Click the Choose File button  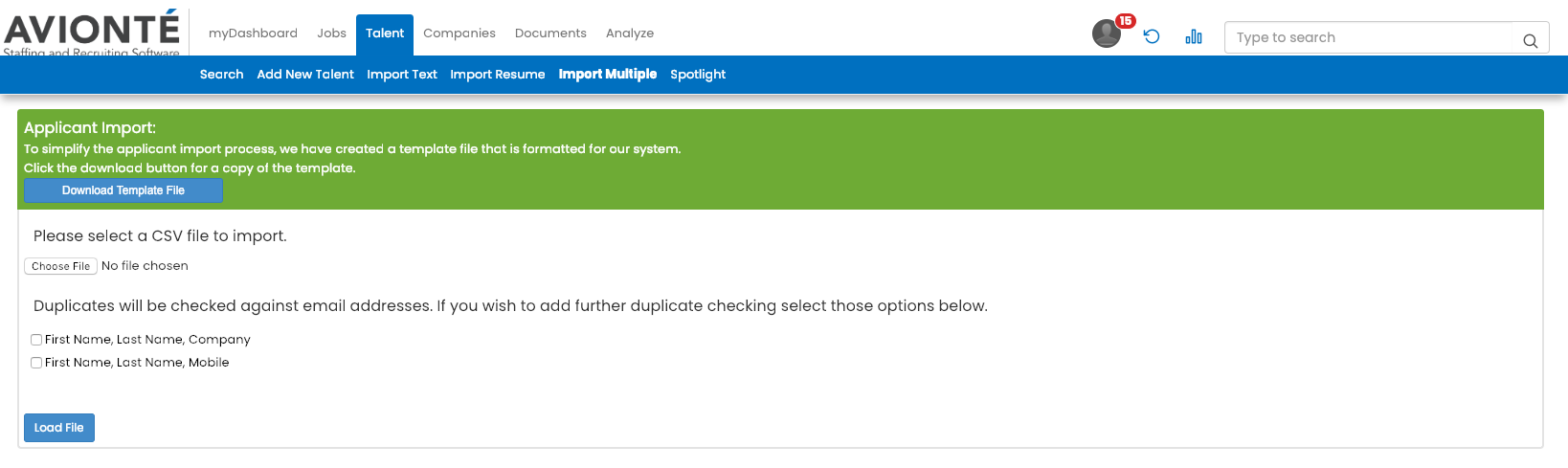60,266
